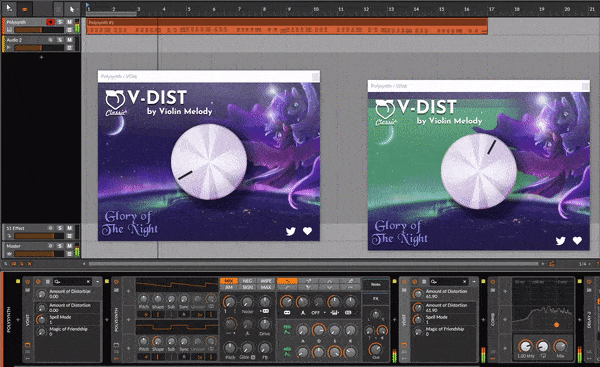The height and width of the screenshot is (367, 600).
Task: Select the MIX oscillator blend mode
Action: (229, 281)
